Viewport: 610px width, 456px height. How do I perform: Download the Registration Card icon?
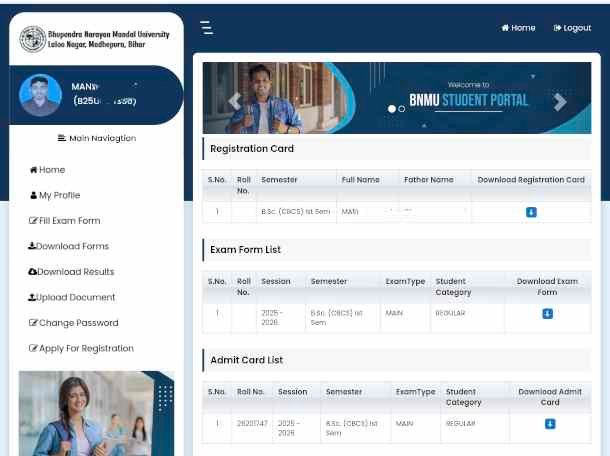tap(531, 212)
